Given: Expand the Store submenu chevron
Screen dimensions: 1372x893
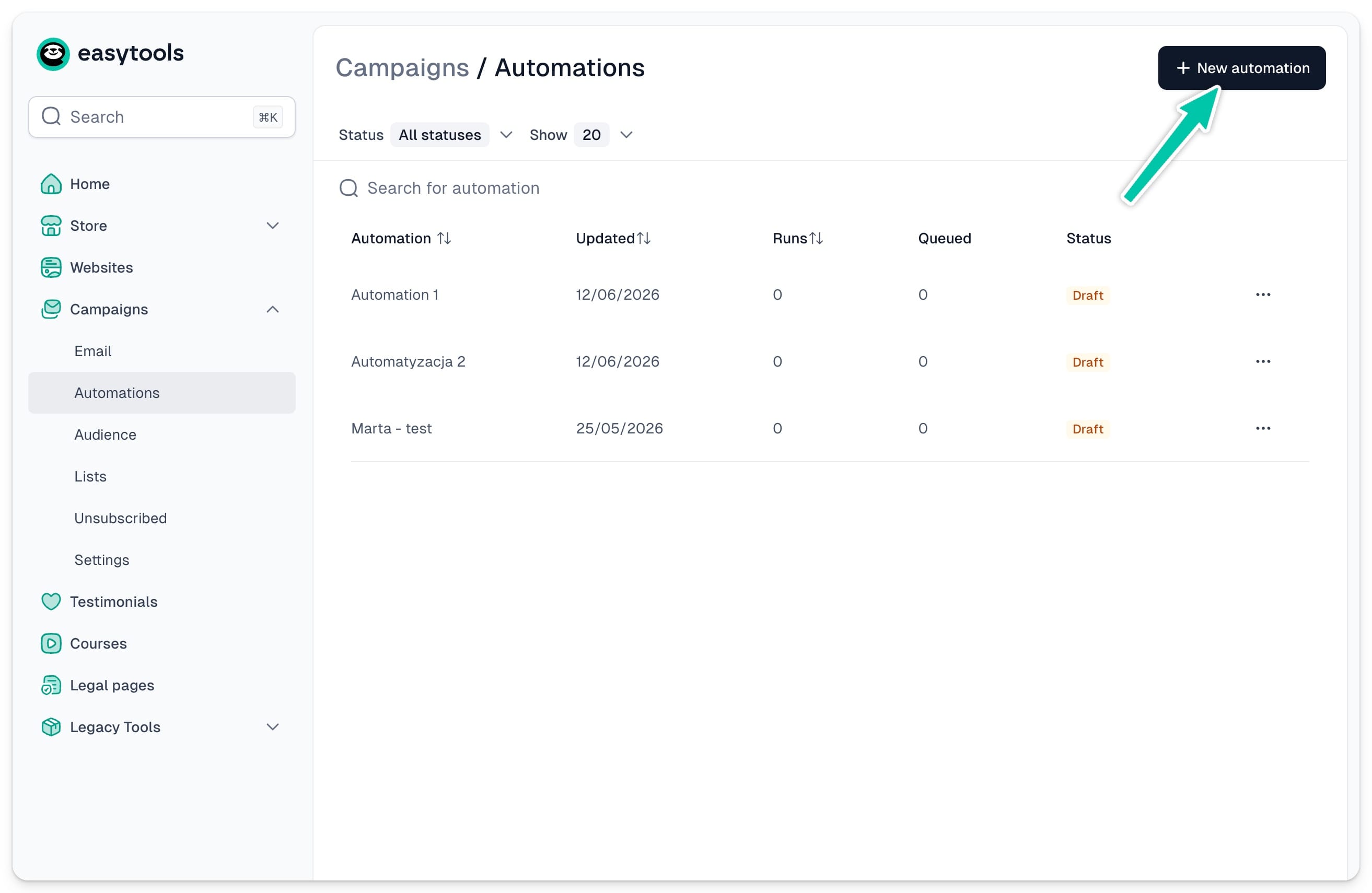Looking at the screenshot, I should coord(273,226).
